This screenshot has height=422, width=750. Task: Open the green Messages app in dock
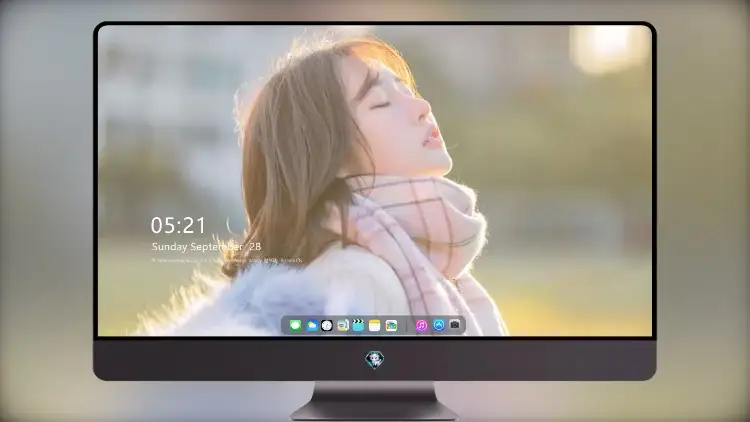point(296,326)
